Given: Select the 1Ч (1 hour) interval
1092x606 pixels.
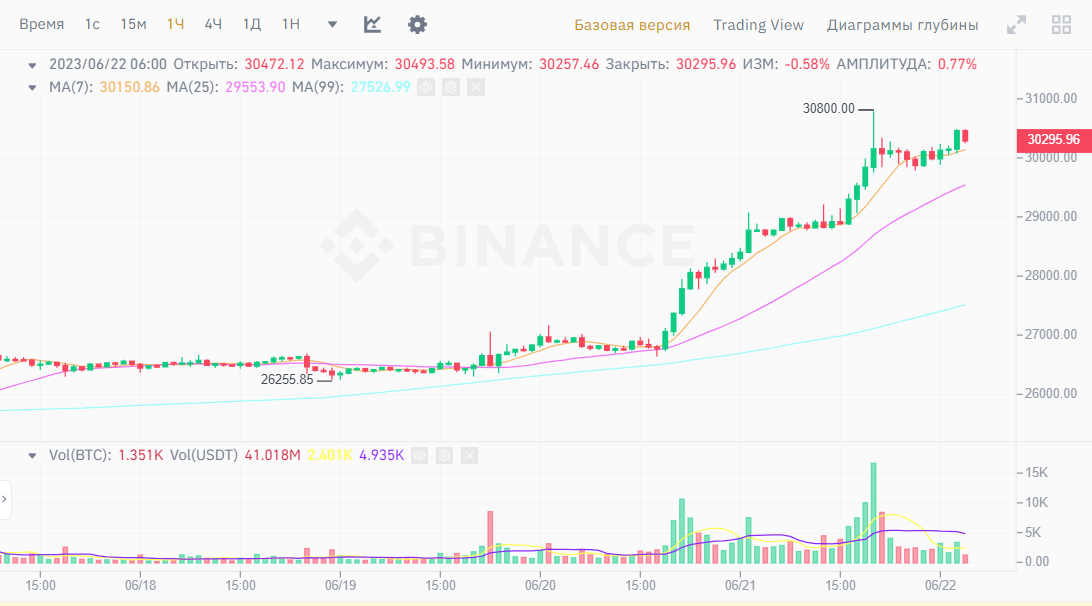Looking at the screenshot, I should coord(176,24).
